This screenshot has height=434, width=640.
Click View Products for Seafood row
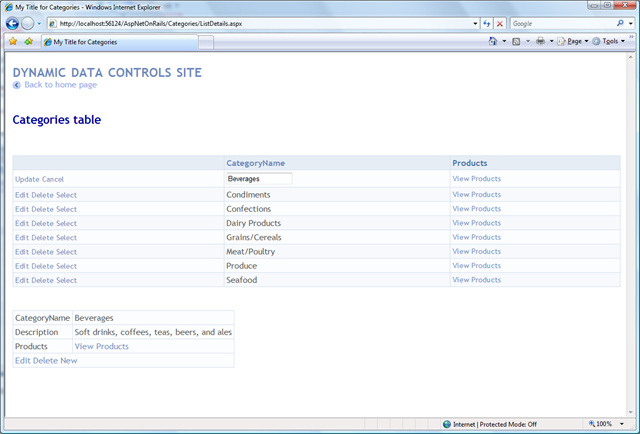476,280
